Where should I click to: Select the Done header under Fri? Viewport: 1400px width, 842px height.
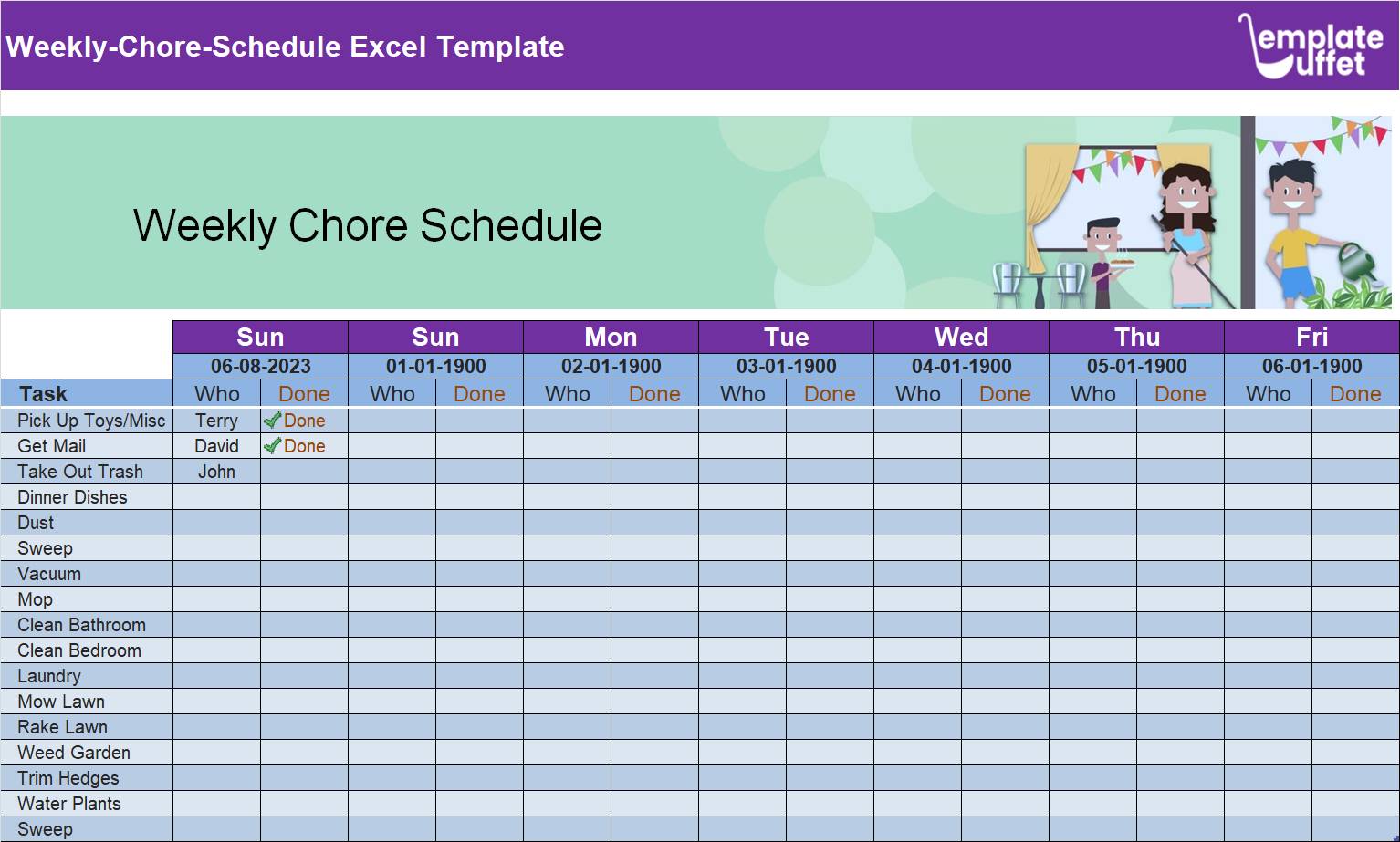pos(1355,394)
